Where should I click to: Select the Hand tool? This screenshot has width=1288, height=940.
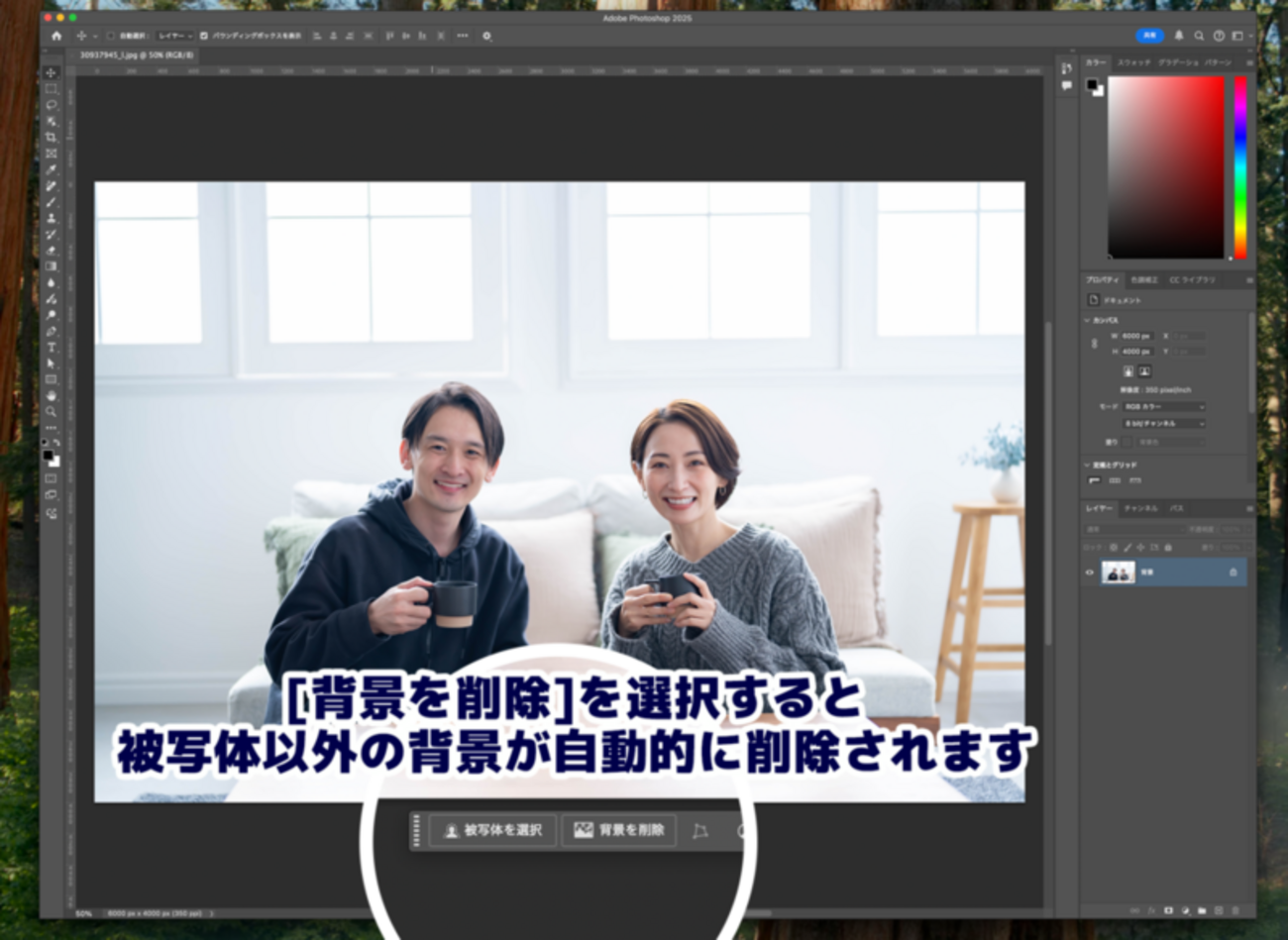52,395
